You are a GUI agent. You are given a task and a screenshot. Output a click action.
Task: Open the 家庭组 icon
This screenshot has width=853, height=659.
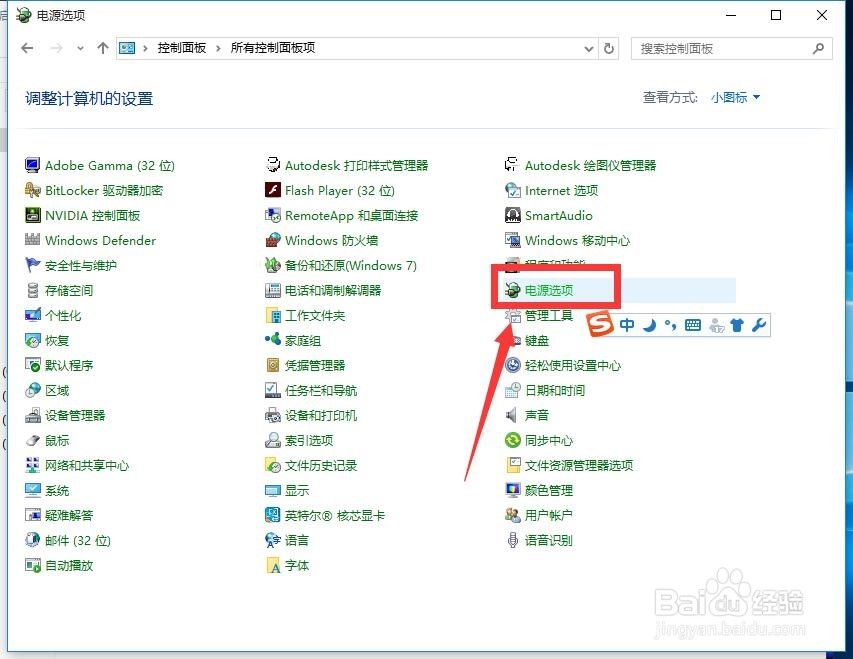[273, 340]
